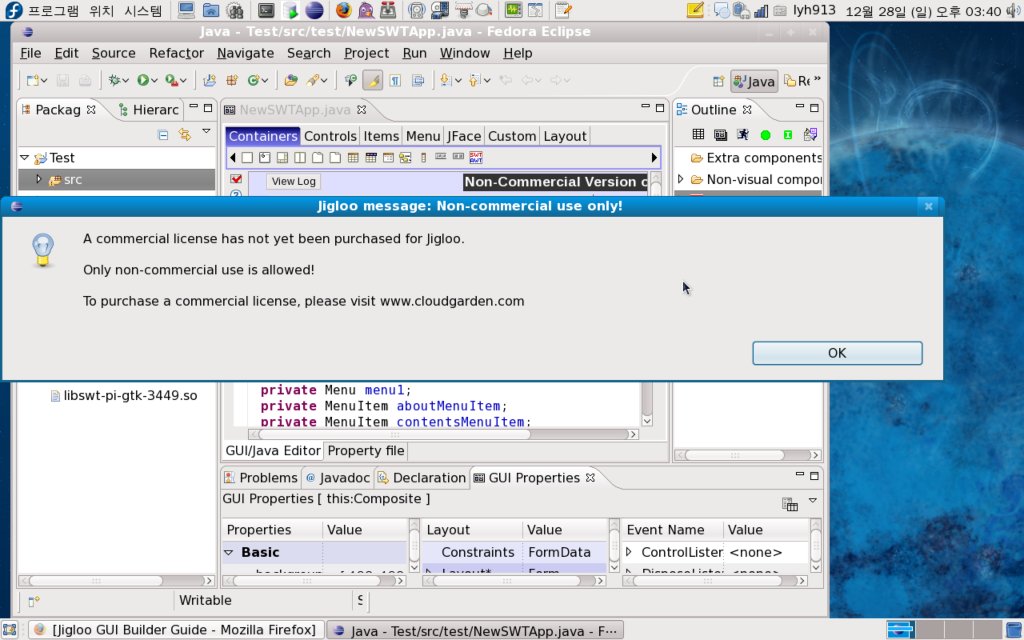The width and height of the screenshot is (1024, 640).
Task: Switch to the Controls palette tab
Action: click(x=330, y=136)
